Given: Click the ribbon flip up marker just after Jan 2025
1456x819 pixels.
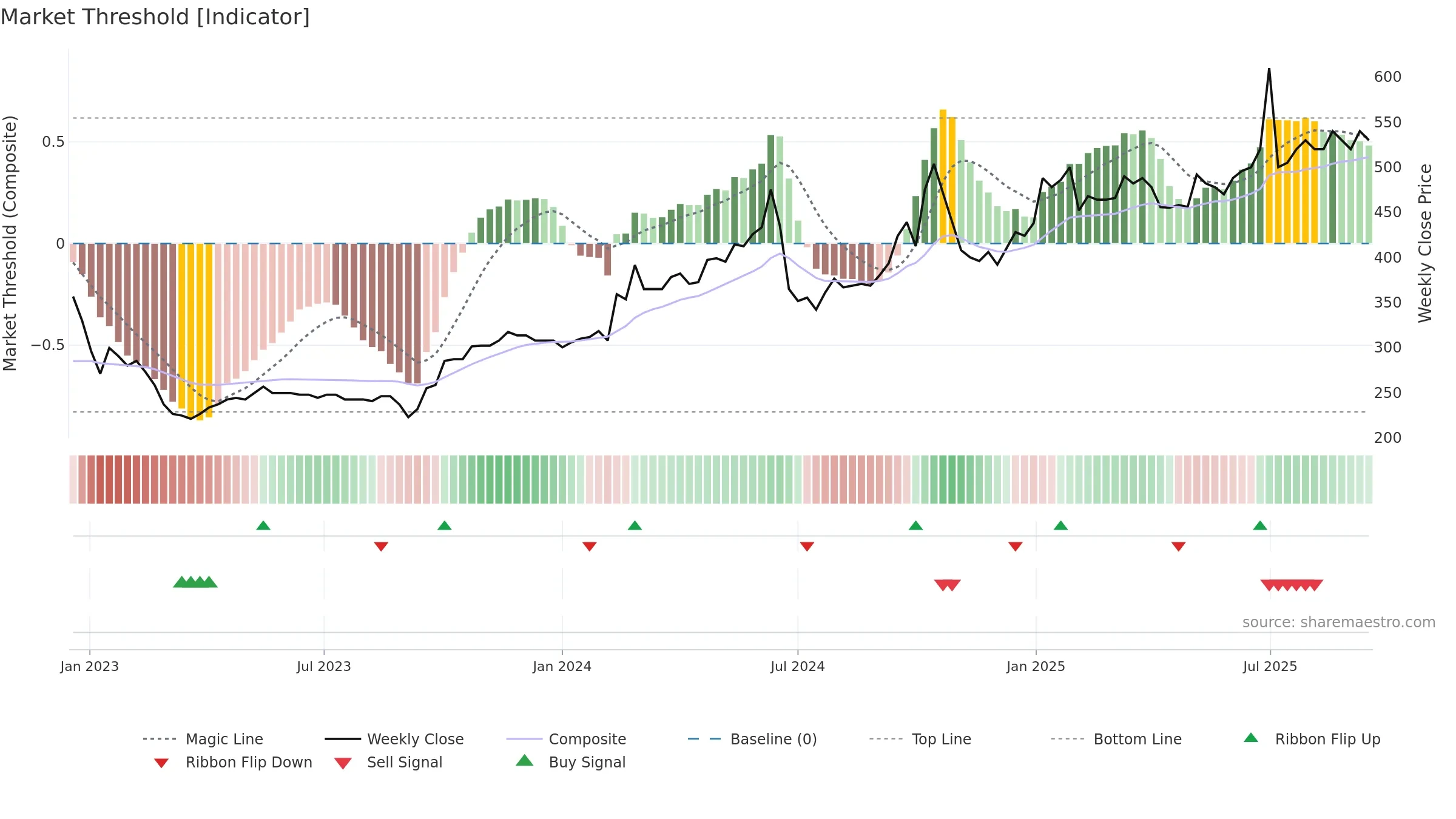Looking at the screenshot, I should point(1060,525).
